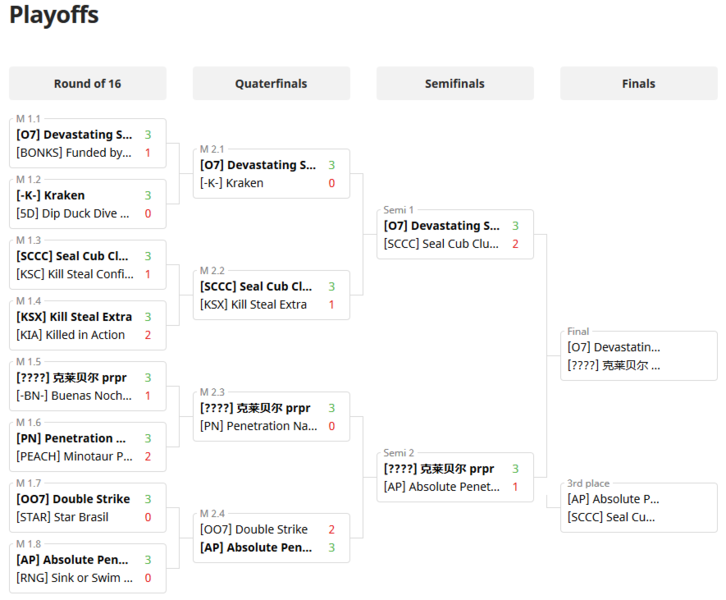726x600 pixels.
Task: Click [BONKS] Funded by team in M 1.1
Action: click(74, 153)
